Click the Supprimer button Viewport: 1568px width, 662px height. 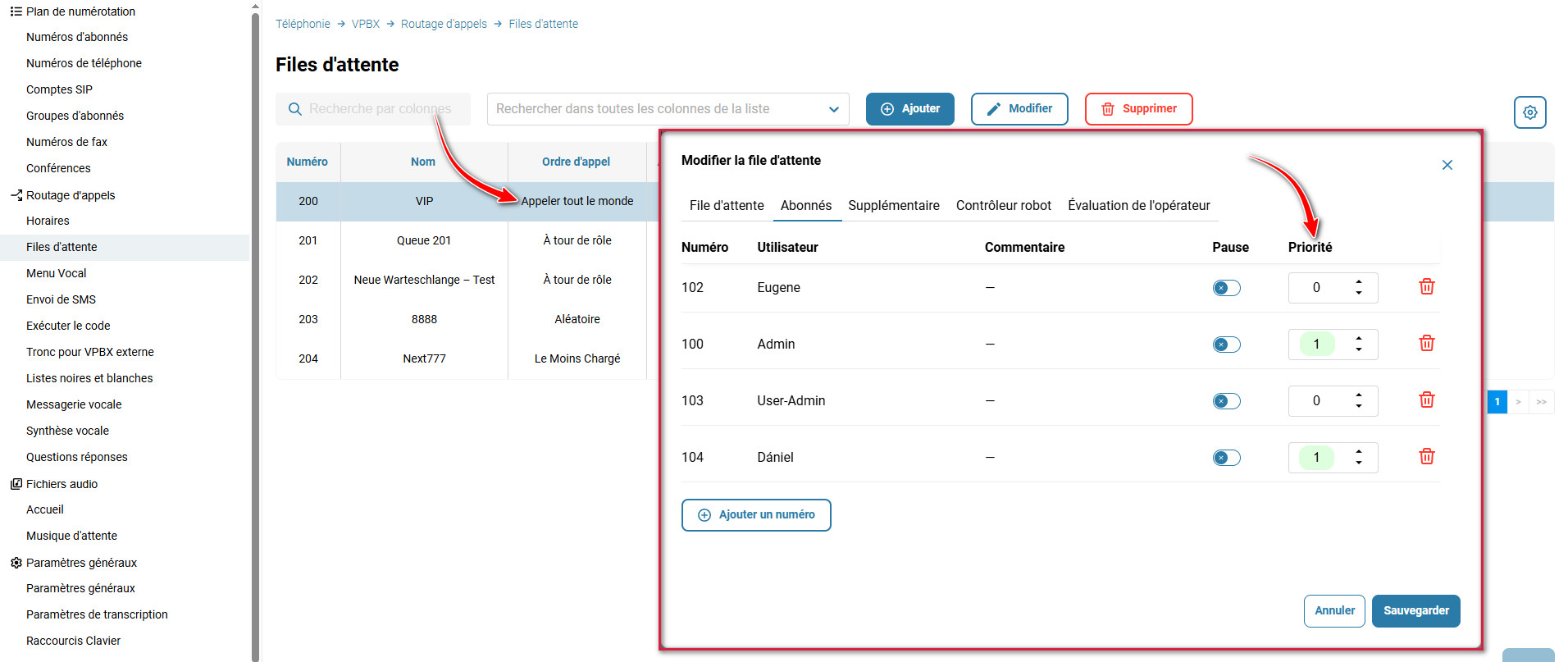click(x=1139, y=109)
